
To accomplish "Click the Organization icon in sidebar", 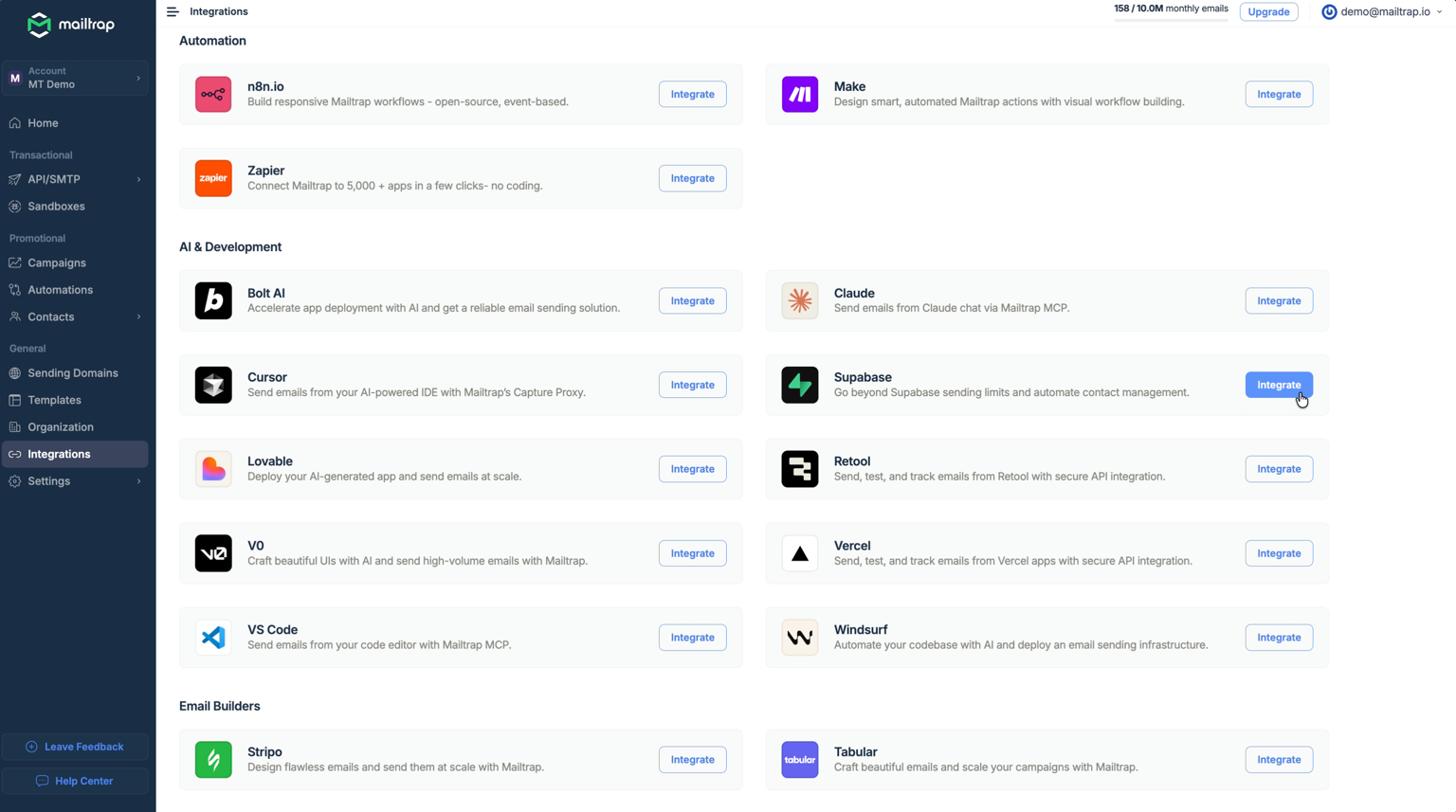I will point(15,427).
